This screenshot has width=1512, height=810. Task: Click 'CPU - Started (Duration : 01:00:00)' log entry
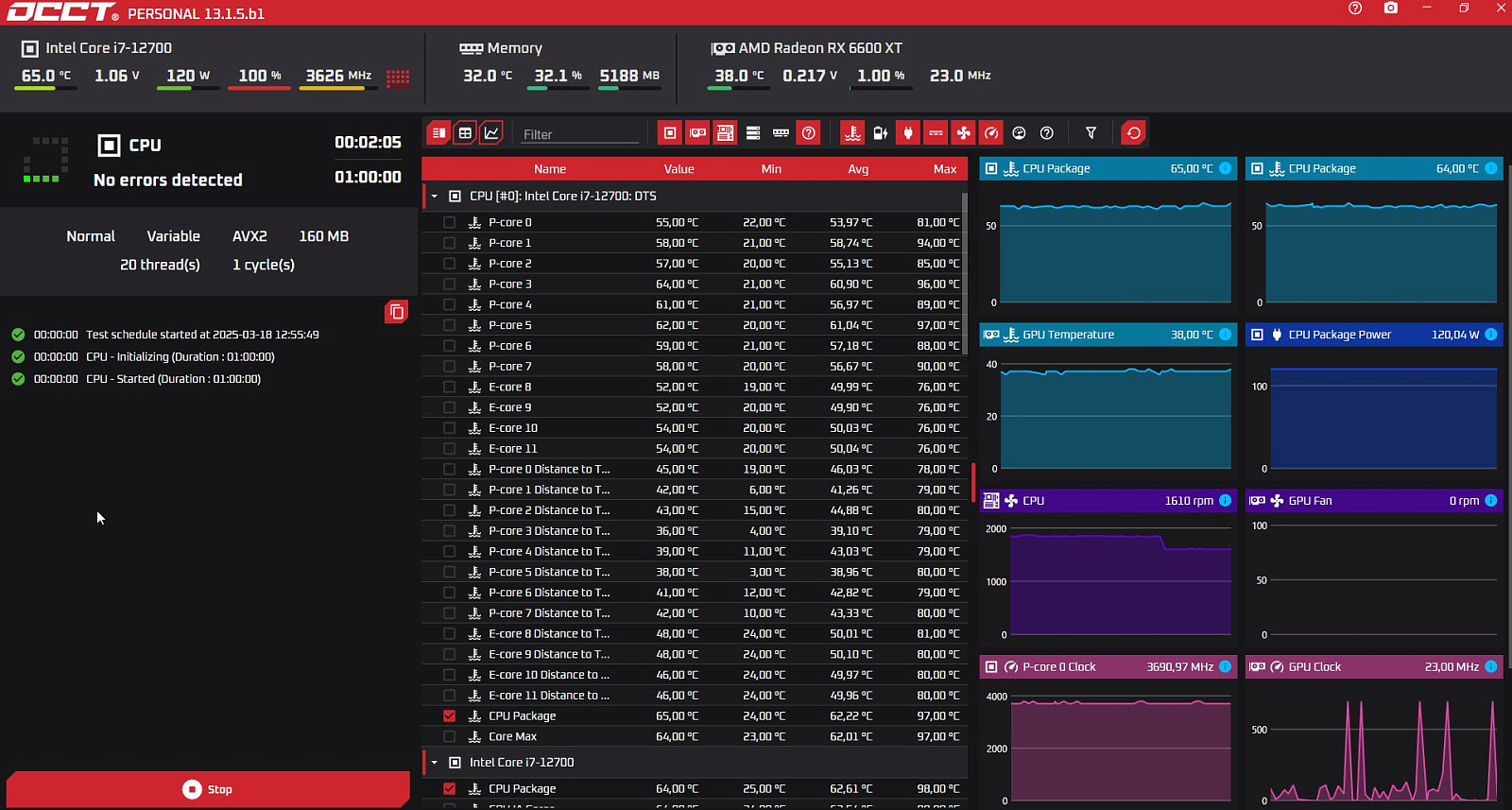click(173, 379)
